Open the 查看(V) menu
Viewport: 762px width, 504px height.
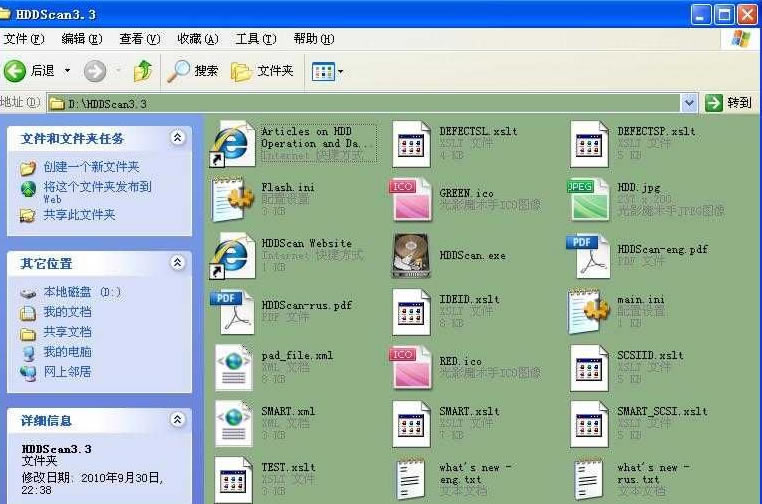139,39
